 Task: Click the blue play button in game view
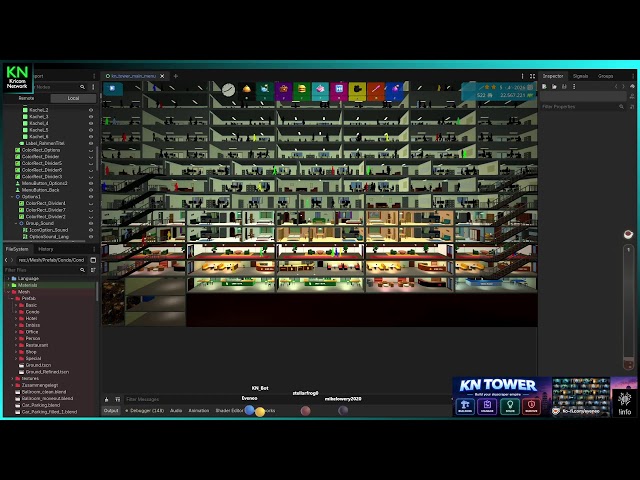(113, 89)
